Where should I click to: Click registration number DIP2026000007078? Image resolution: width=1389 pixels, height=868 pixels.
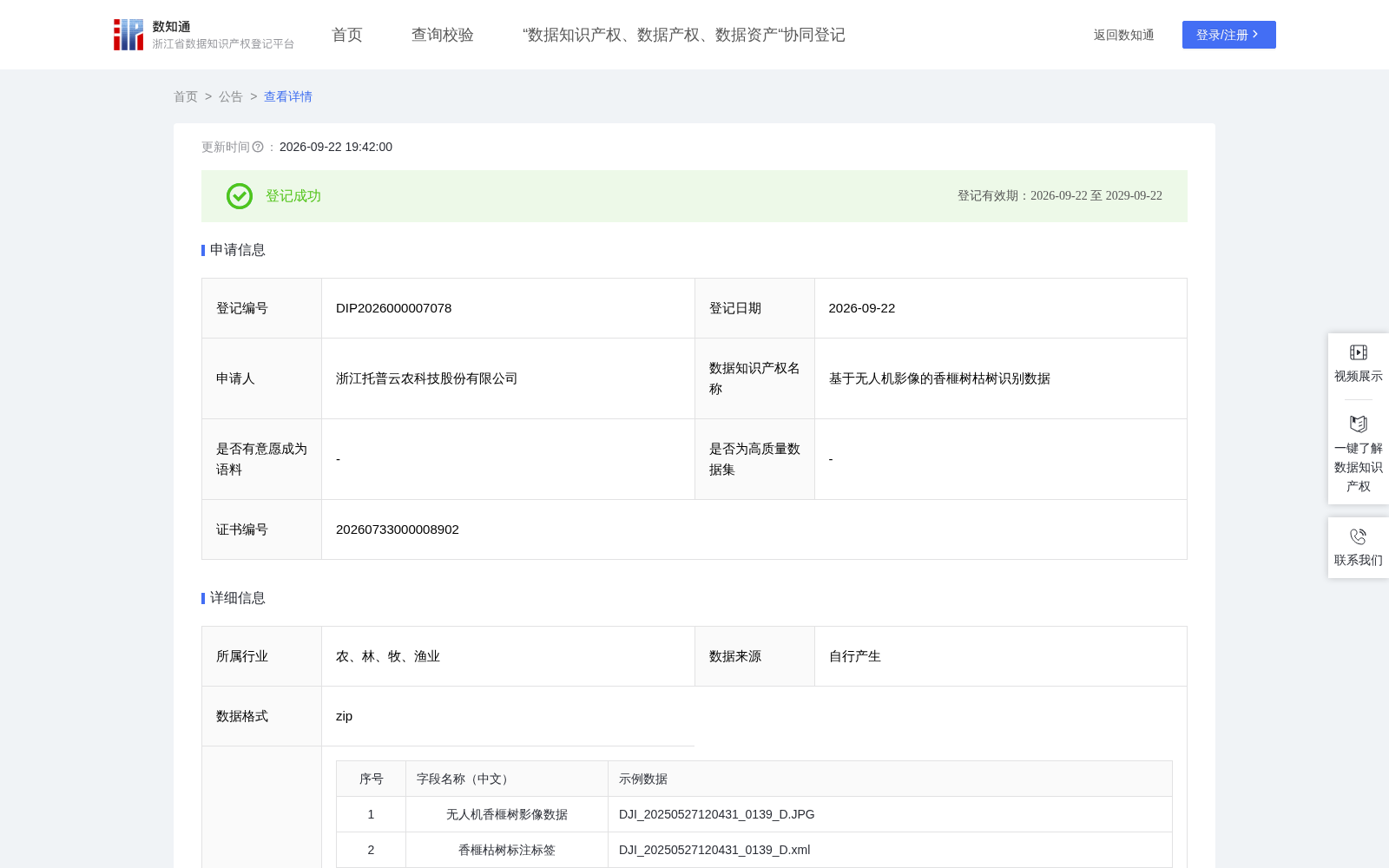click(394, 308)
